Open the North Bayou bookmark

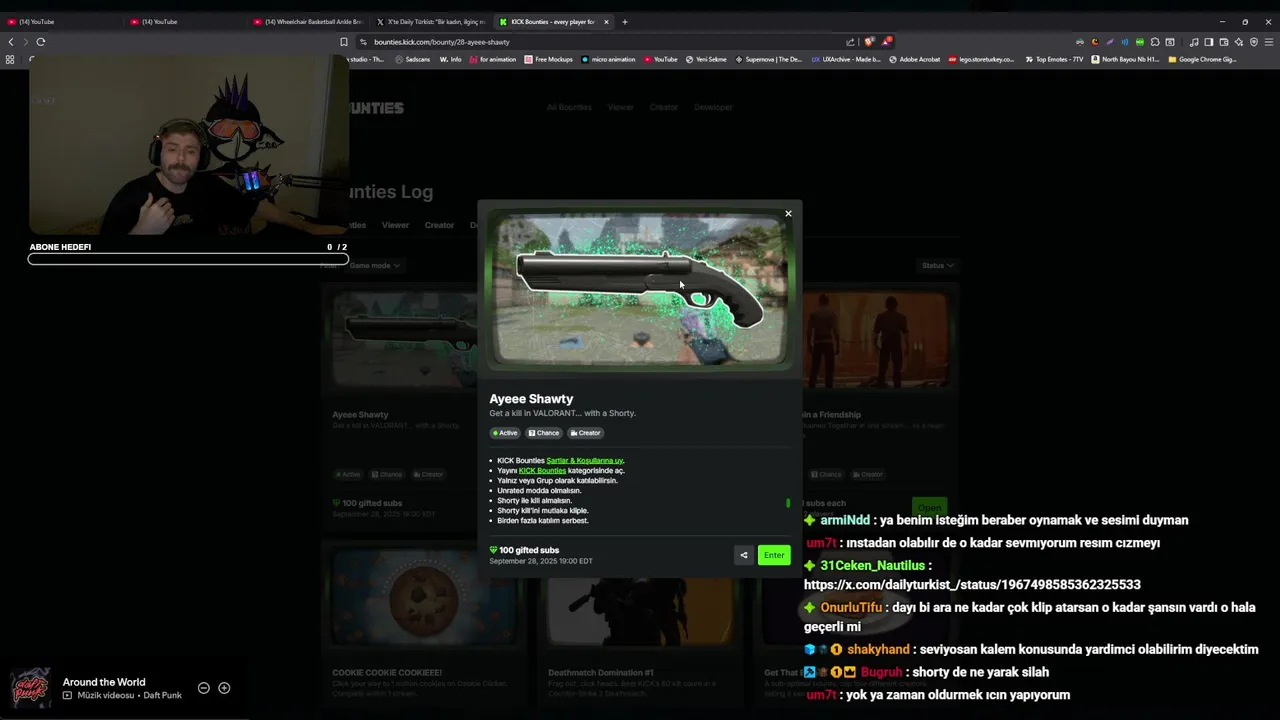coord(1125,60)
